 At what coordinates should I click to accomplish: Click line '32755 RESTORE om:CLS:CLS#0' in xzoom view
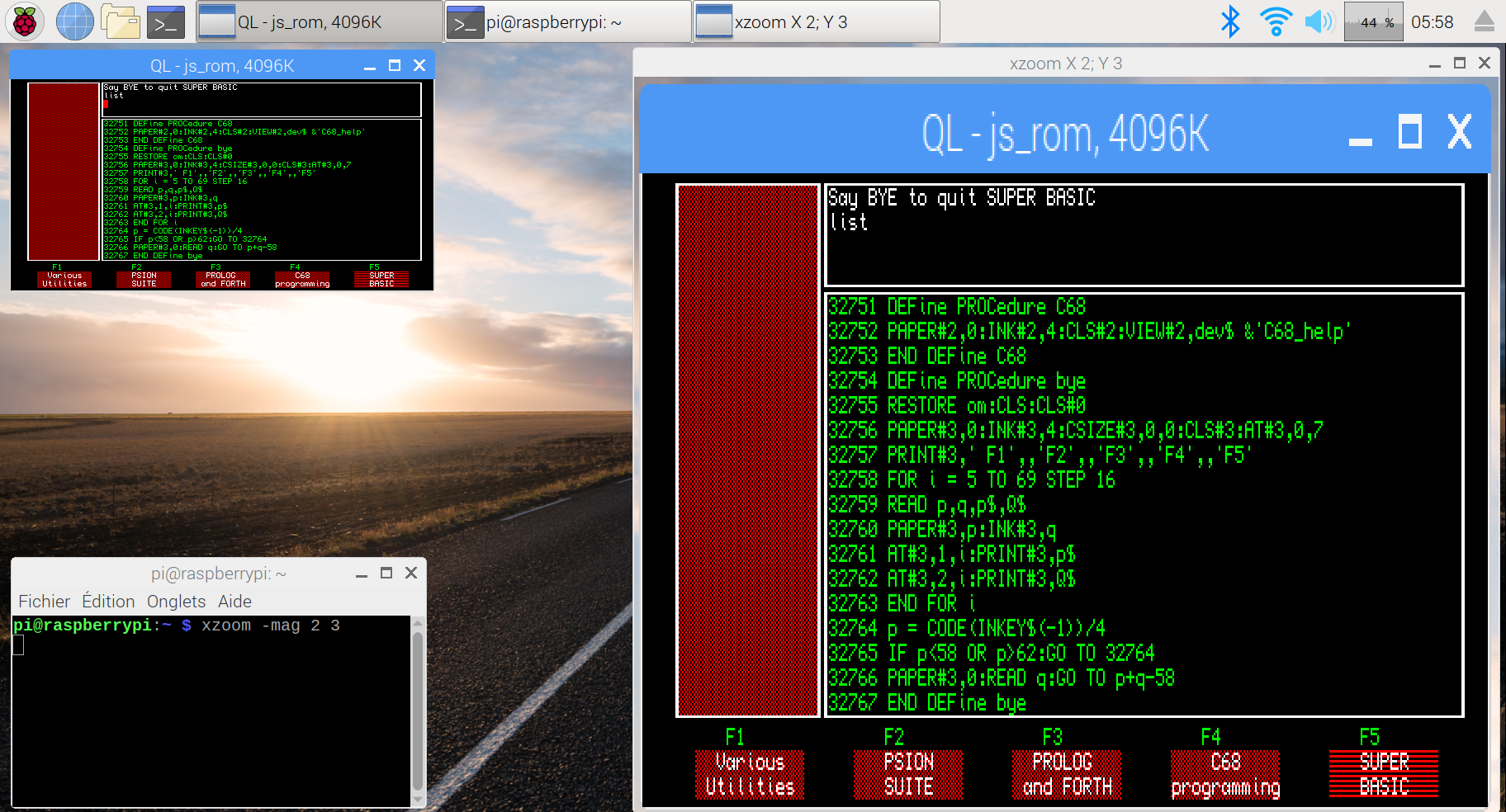click(957, 406)
